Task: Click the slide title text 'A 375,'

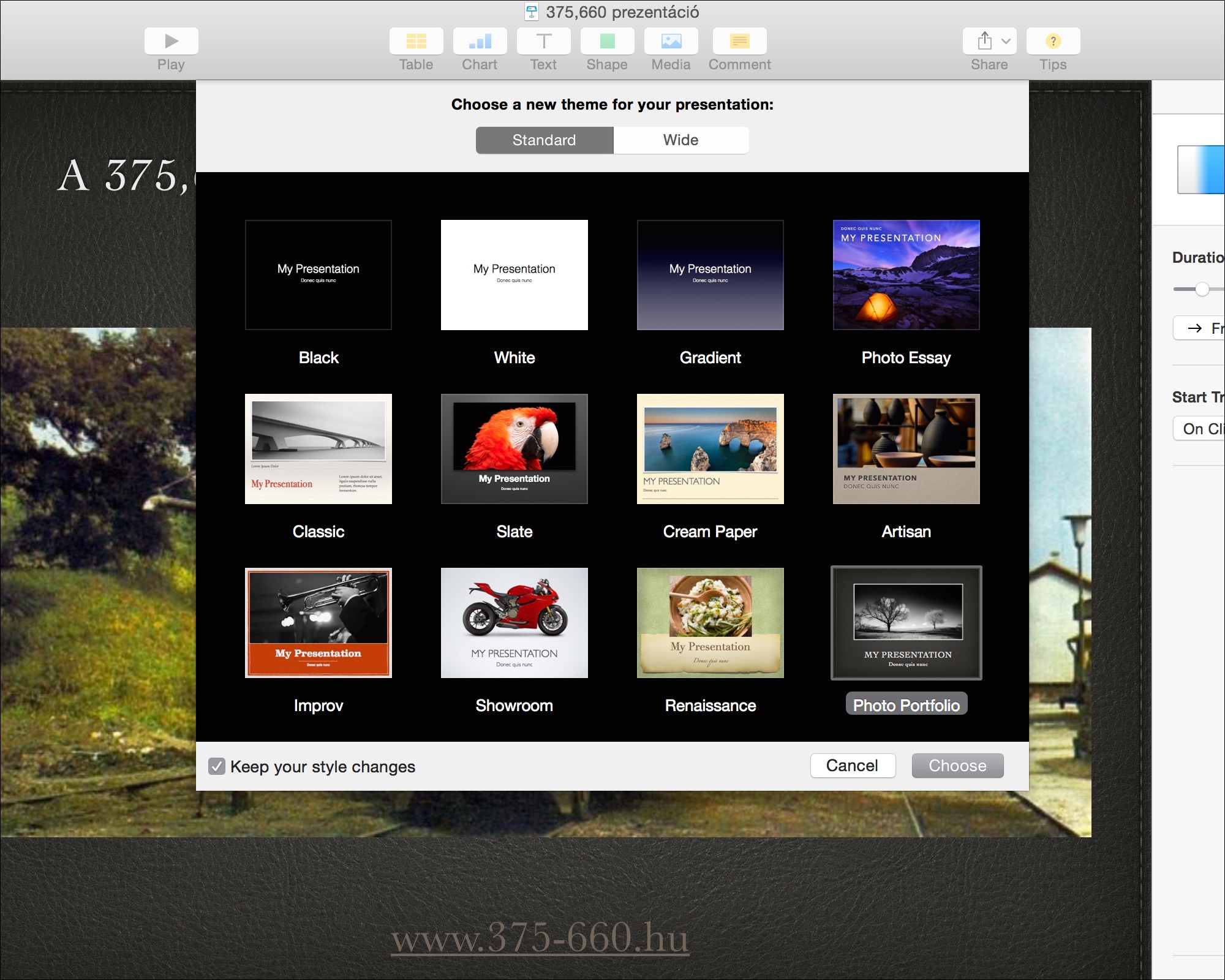Action: pos(125,176)
